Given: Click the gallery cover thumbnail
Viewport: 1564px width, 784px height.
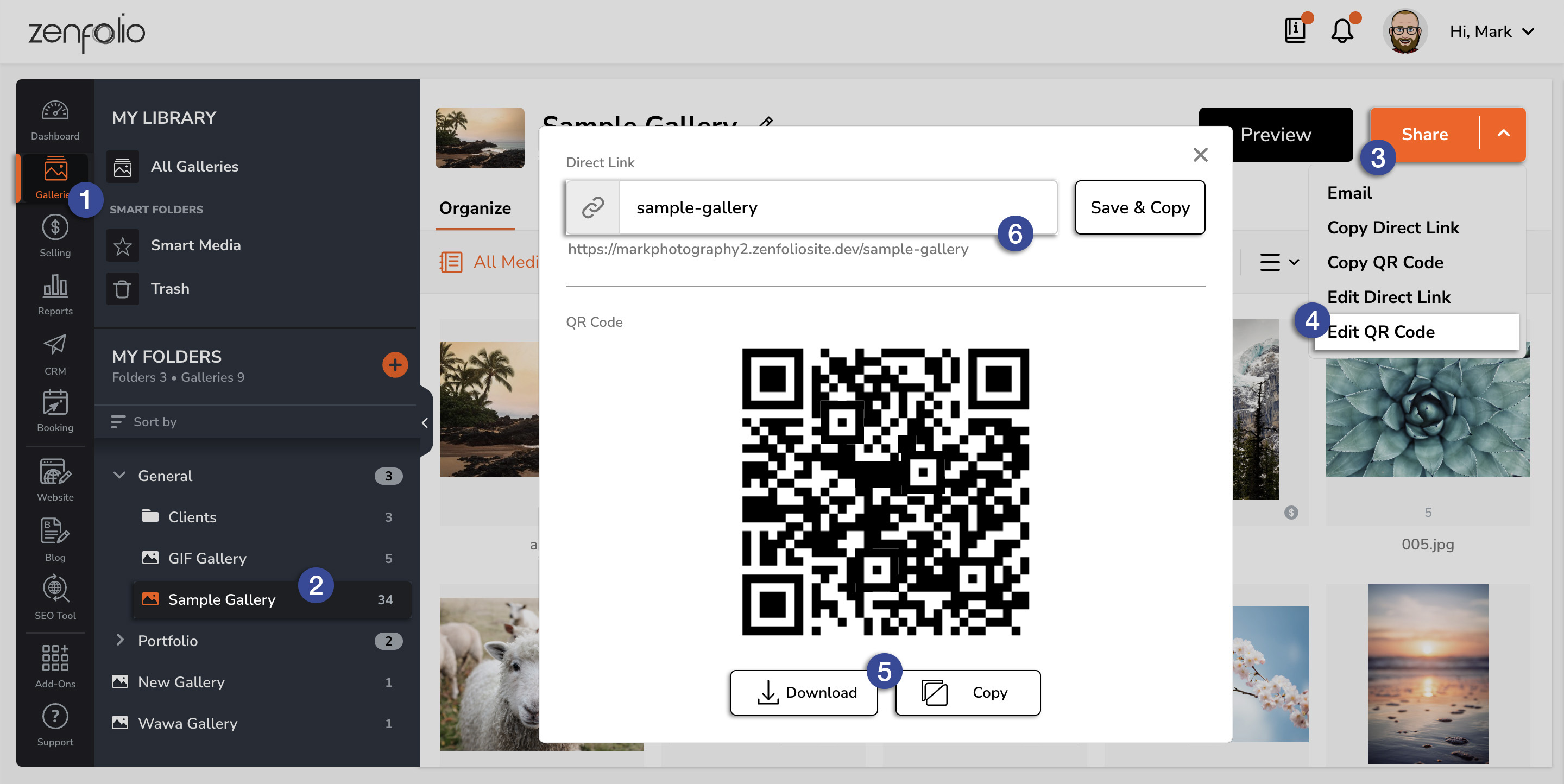Looking at the screenshot, I should coord(480,138).
